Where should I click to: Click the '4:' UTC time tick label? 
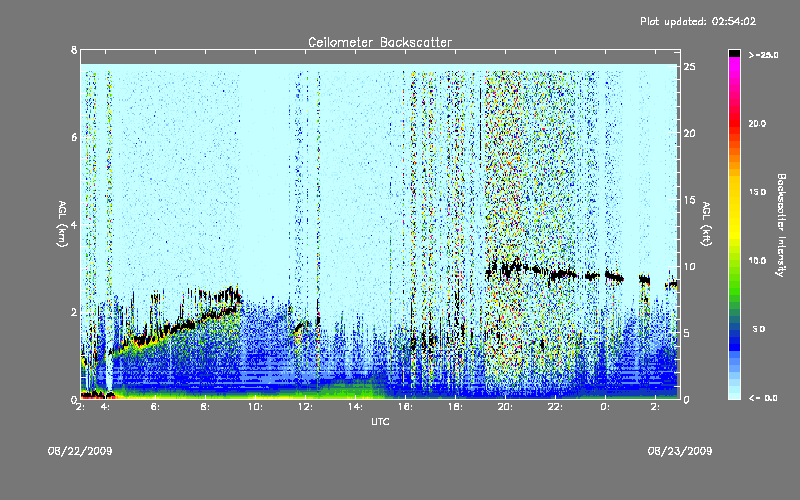105,407
